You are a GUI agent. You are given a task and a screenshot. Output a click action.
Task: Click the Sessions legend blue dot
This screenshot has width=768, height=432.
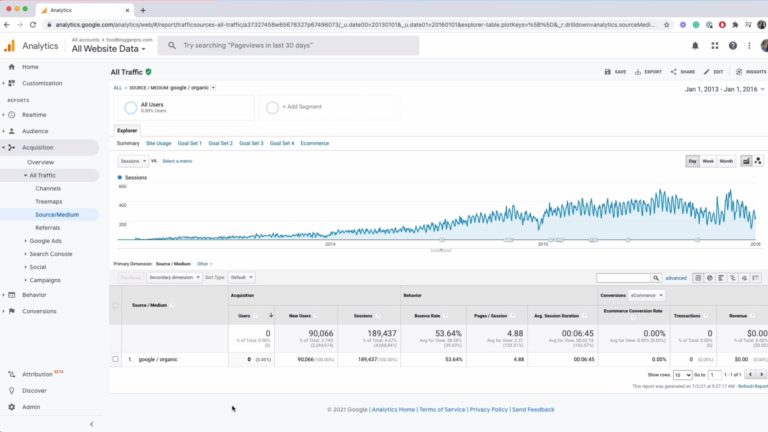click(x=120, y=177)
